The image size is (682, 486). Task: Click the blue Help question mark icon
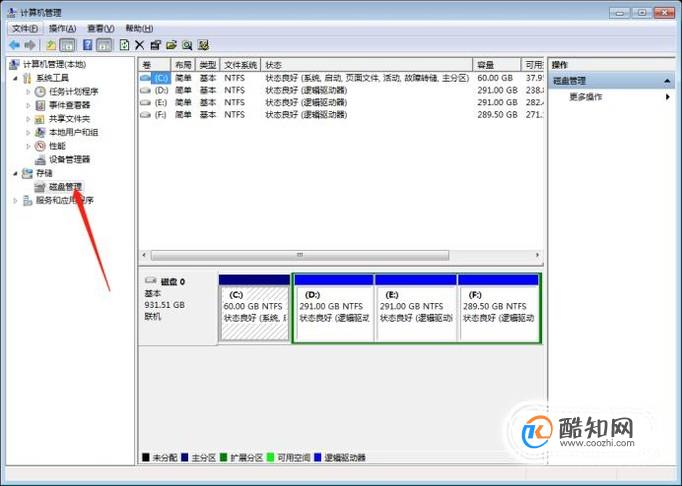tap(87, 45)
